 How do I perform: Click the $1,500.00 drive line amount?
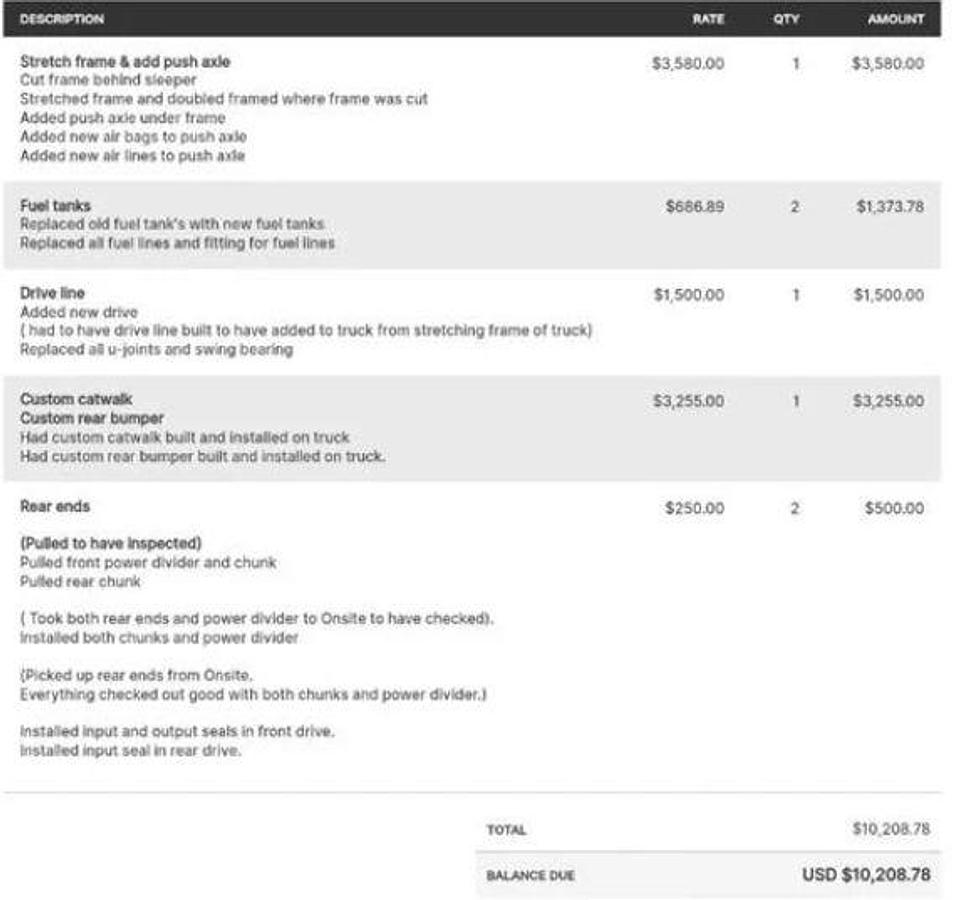point(888,295)
